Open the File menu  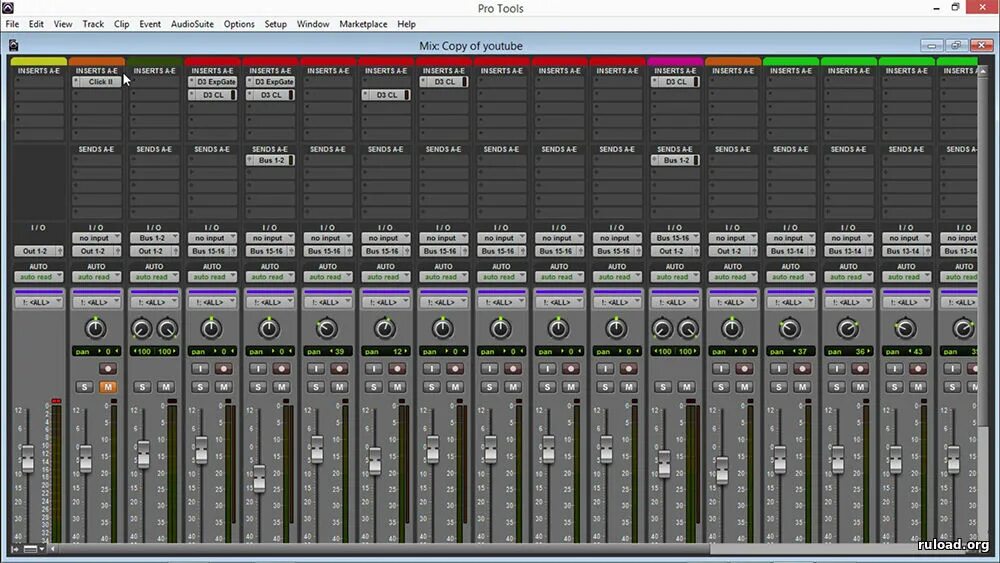pos(12,24)
